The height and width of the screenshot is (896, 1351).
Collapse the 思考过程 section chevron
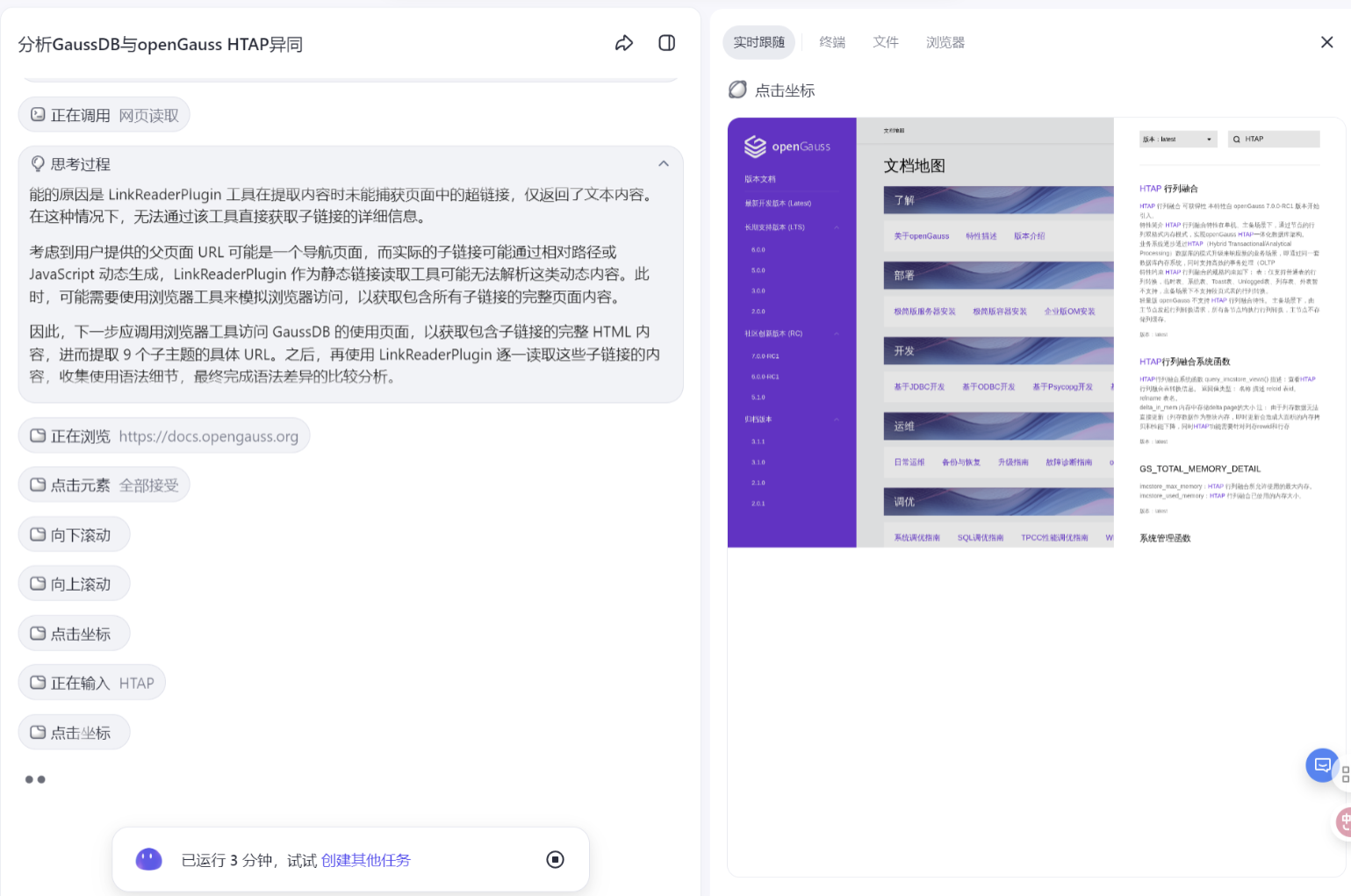click(664, 164)
